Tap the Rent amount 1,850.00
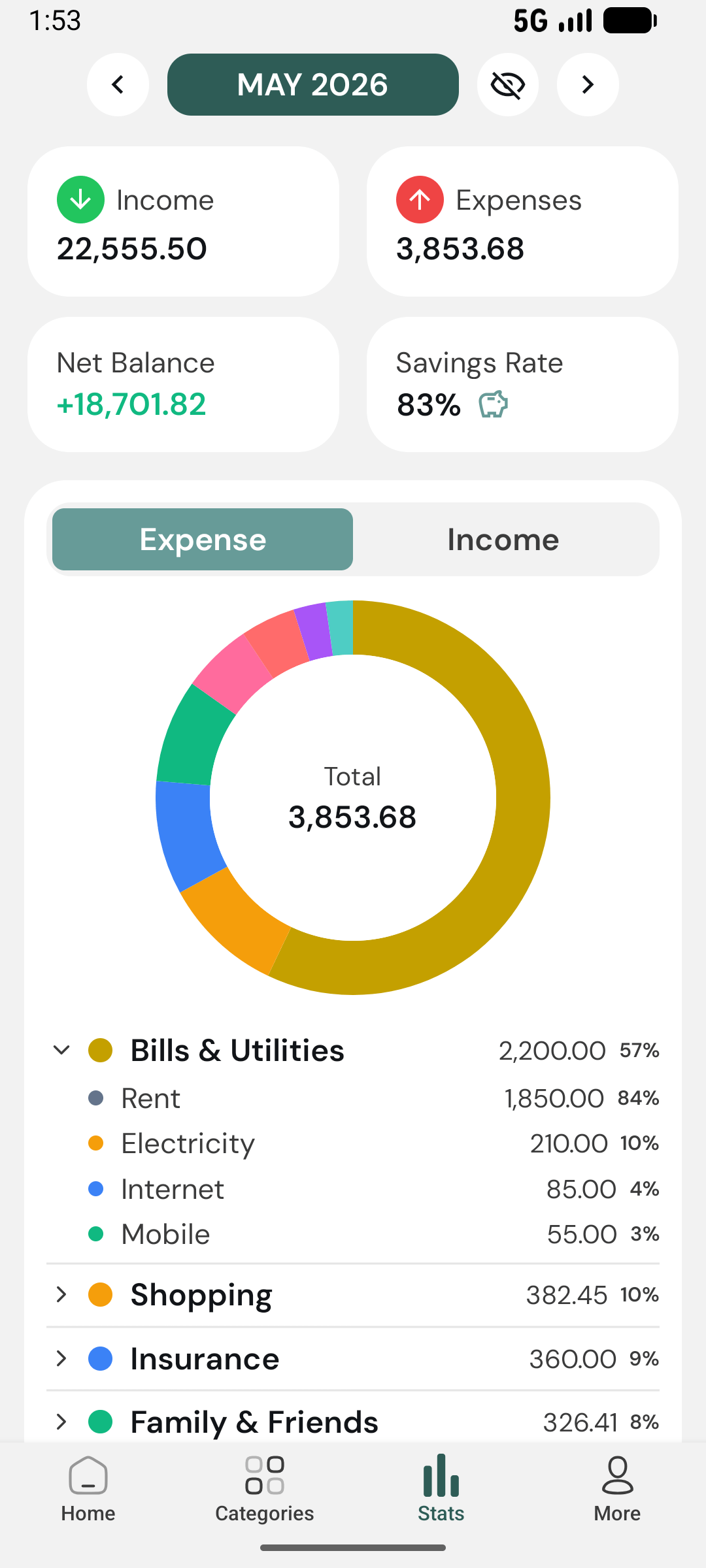Viewport: 706px width, 1568px height. [554, 1098]
